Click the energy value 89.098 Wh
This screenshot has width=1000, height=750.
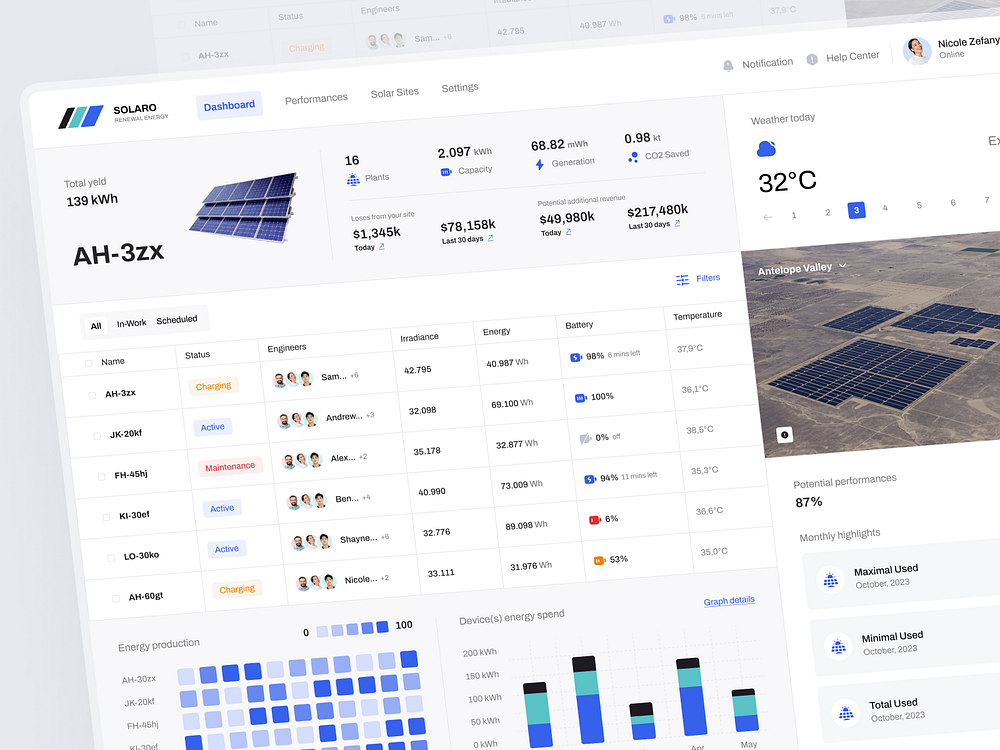pyautogui.click(x=526, y=526)
